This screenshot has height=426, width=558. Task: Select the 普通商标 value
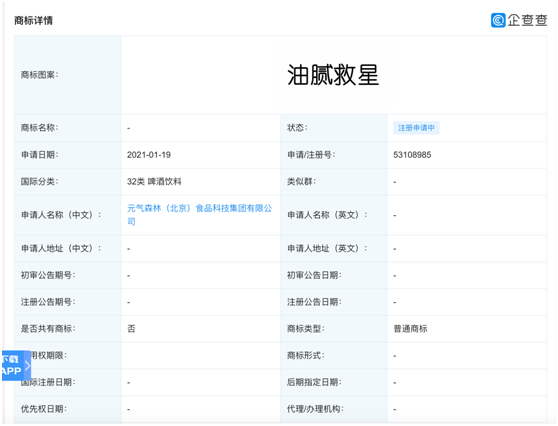tap(410, 328)
